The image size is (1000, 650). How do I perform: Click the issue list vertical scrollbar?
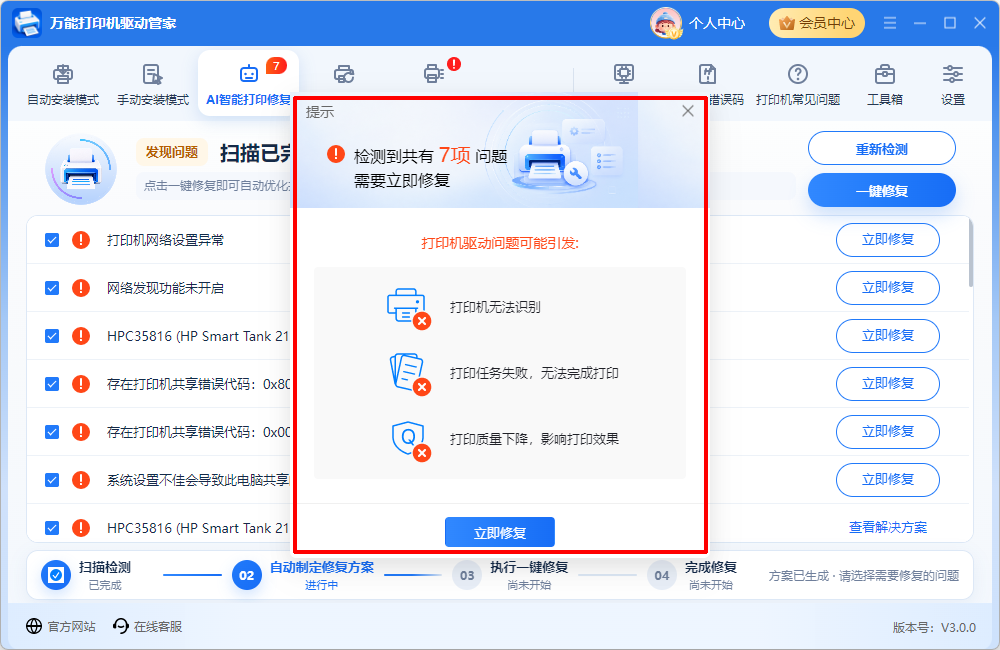pyautogui.click(x=971, y=253)
